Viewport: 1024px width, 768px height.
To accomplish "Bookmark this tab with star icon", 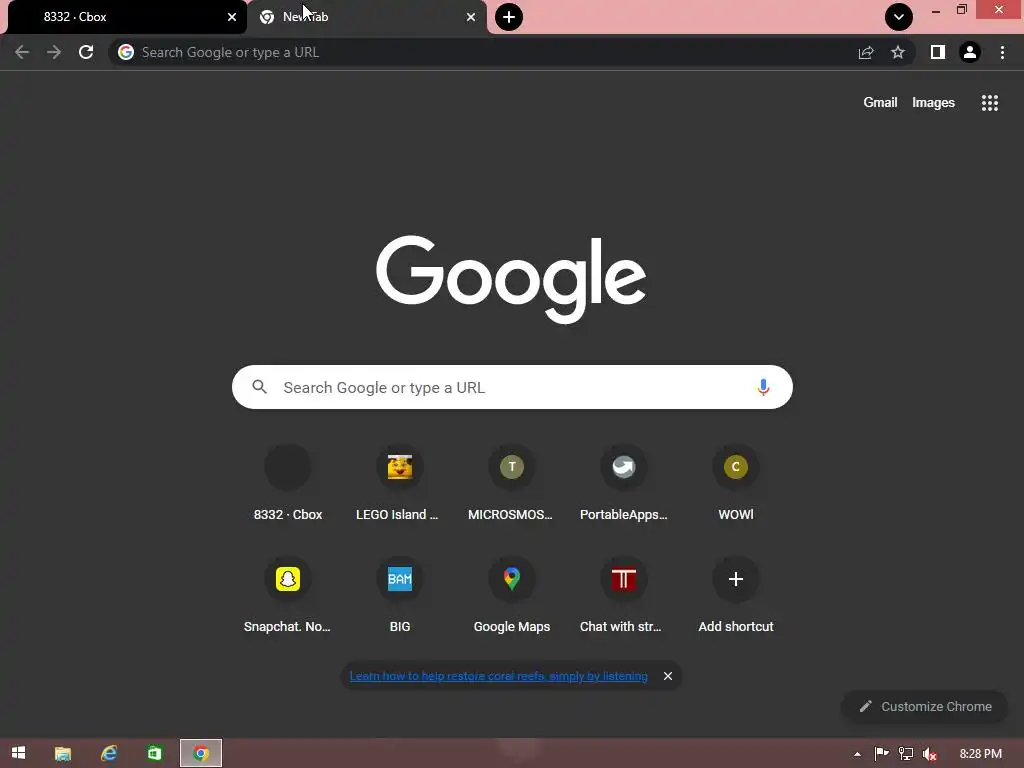I will click(x=898, y=52).
